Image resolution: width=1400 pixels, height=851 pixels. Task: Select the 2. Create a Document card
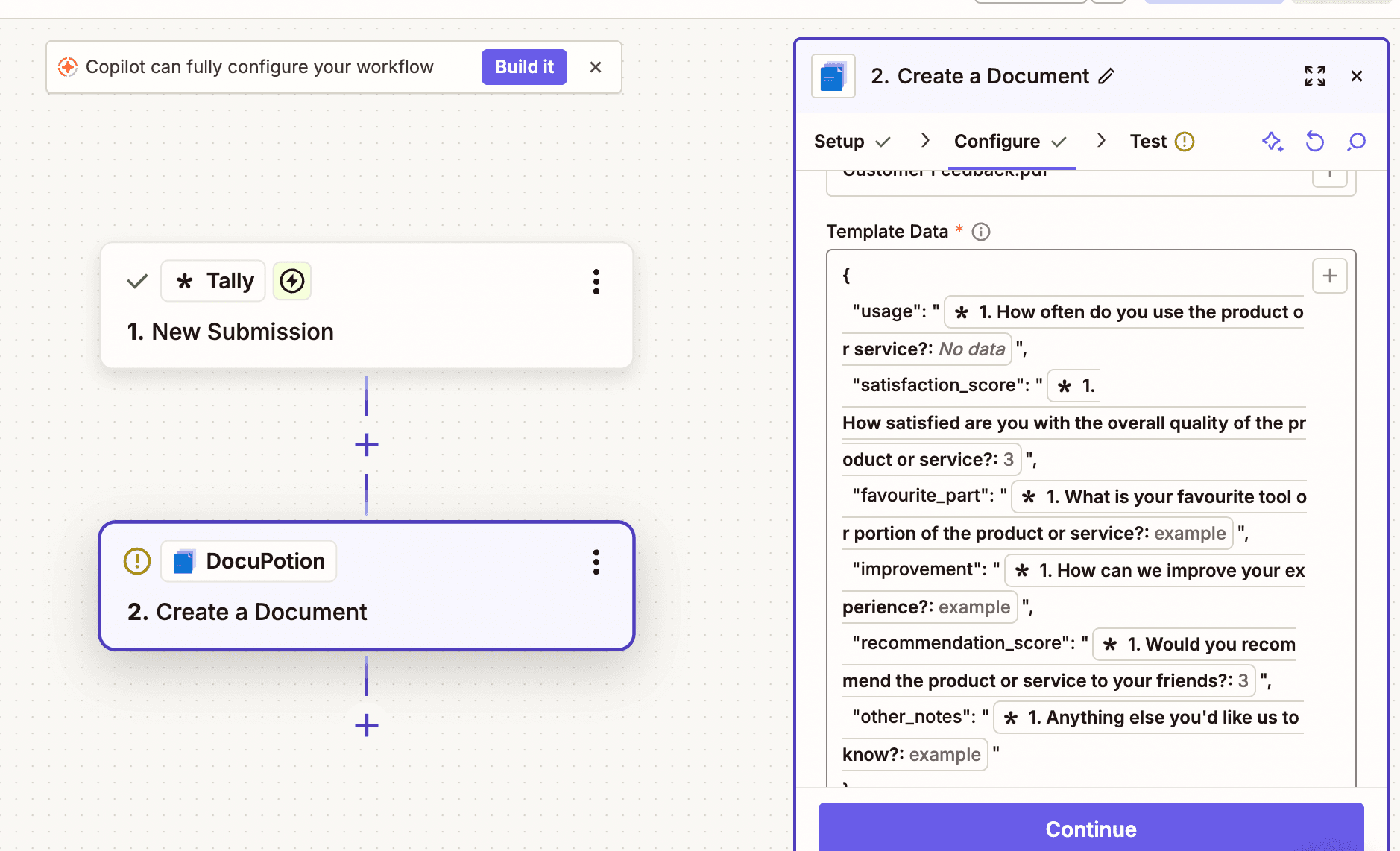click(367, 586)
